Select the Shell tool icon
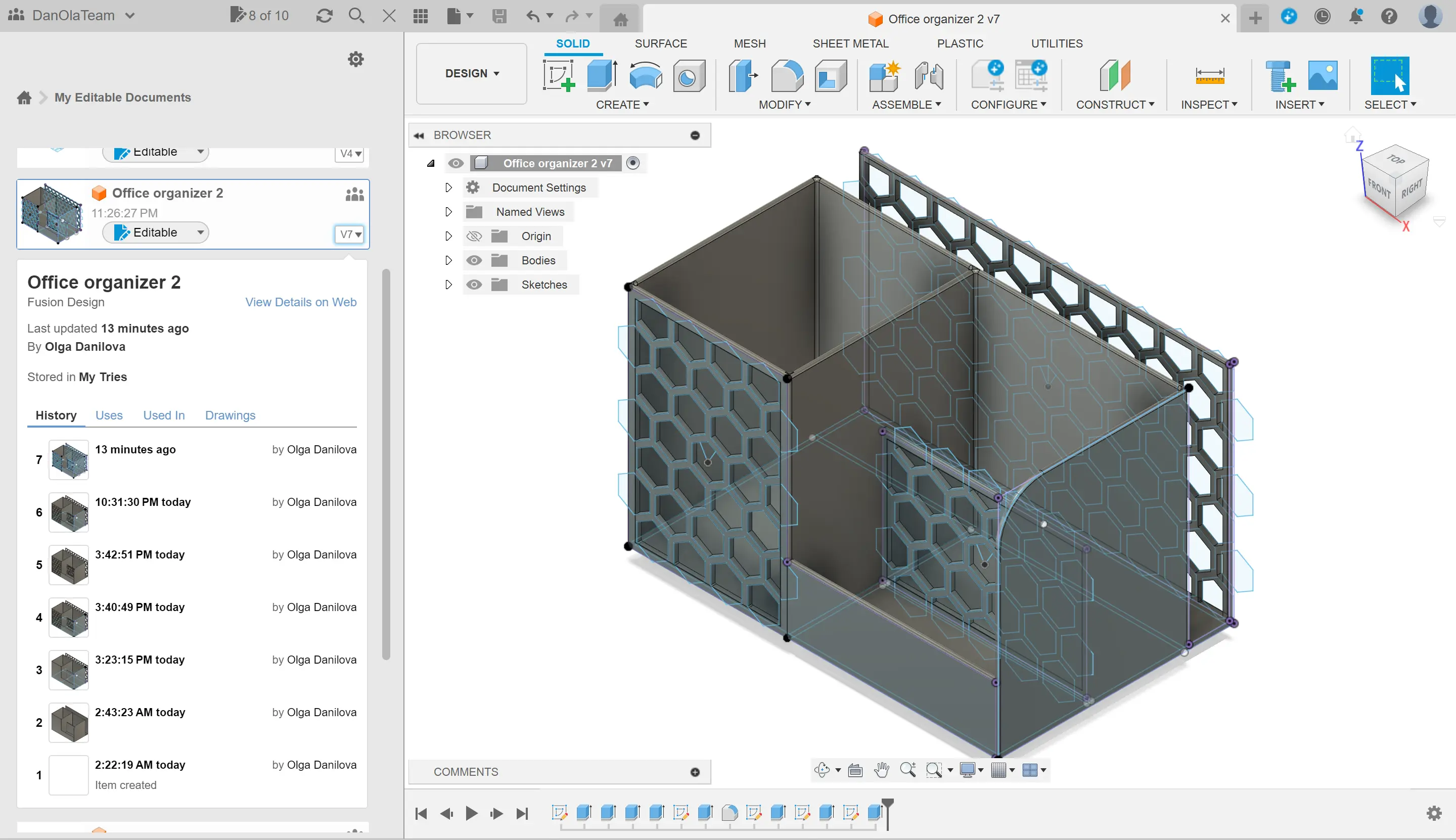Screen dimensions: 1456x840 (831, 76)
